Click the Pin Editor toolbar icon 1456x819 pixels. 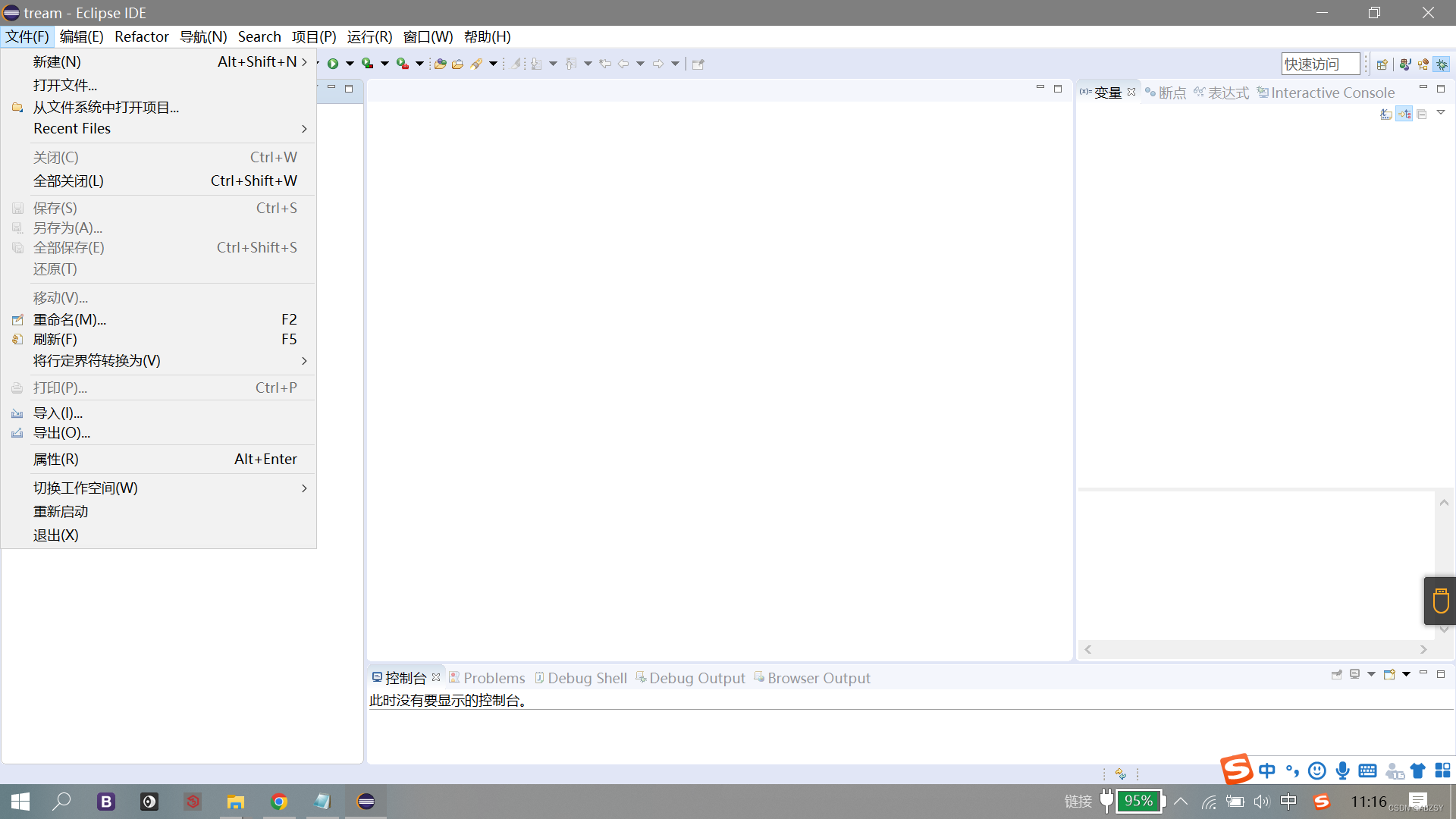click(698, 64)
